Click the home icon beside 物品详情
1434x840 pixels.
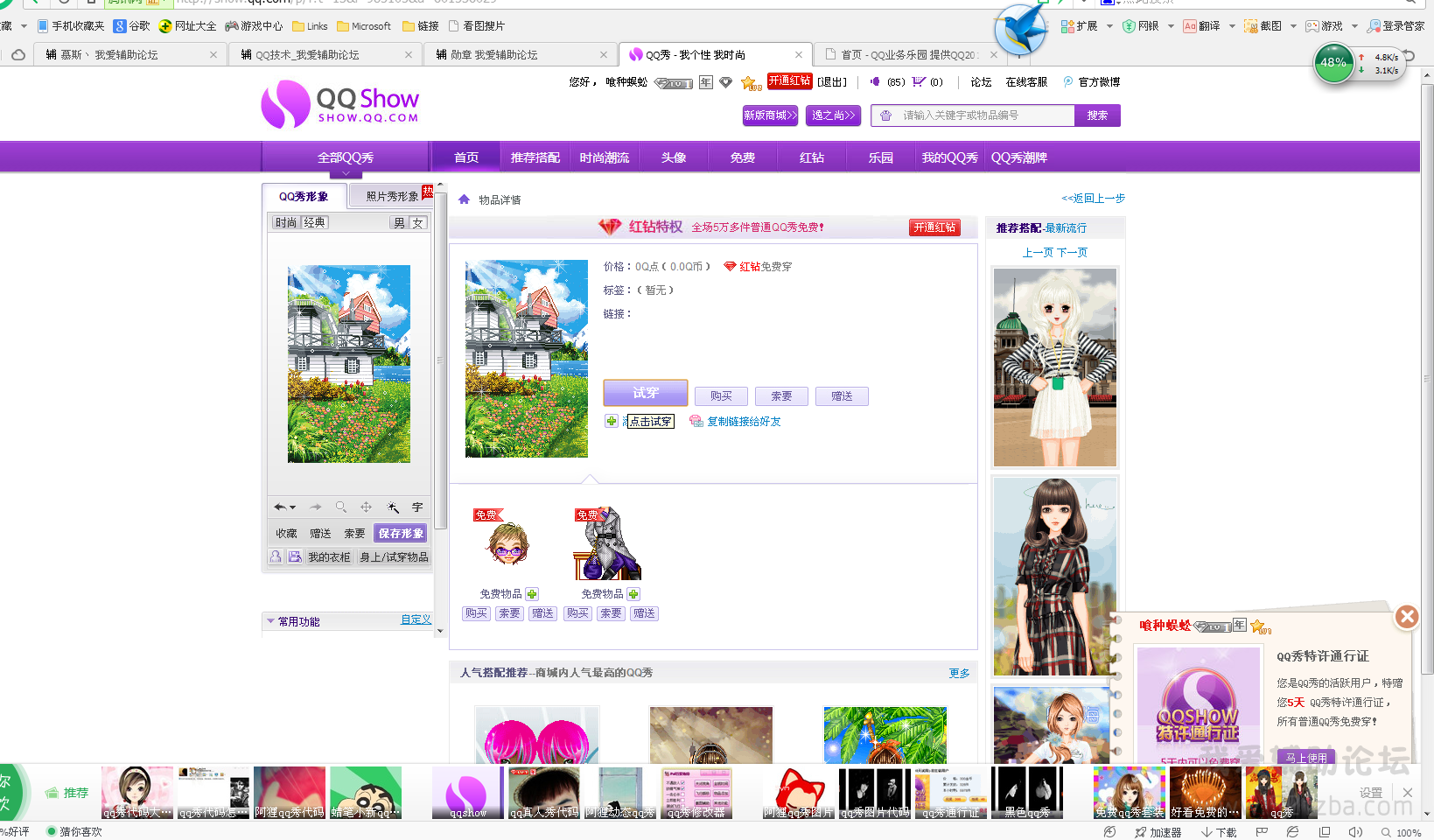(465, 199)
